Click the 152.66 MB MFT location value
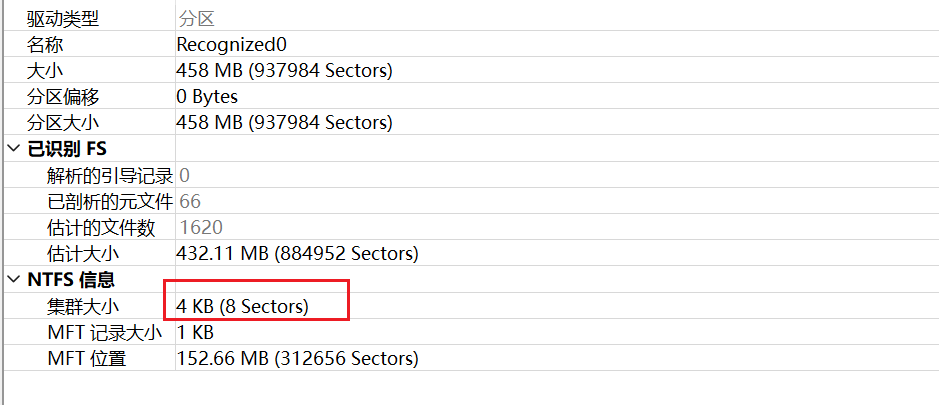Screen dimensions: 939x405 [x=297, y=358]
